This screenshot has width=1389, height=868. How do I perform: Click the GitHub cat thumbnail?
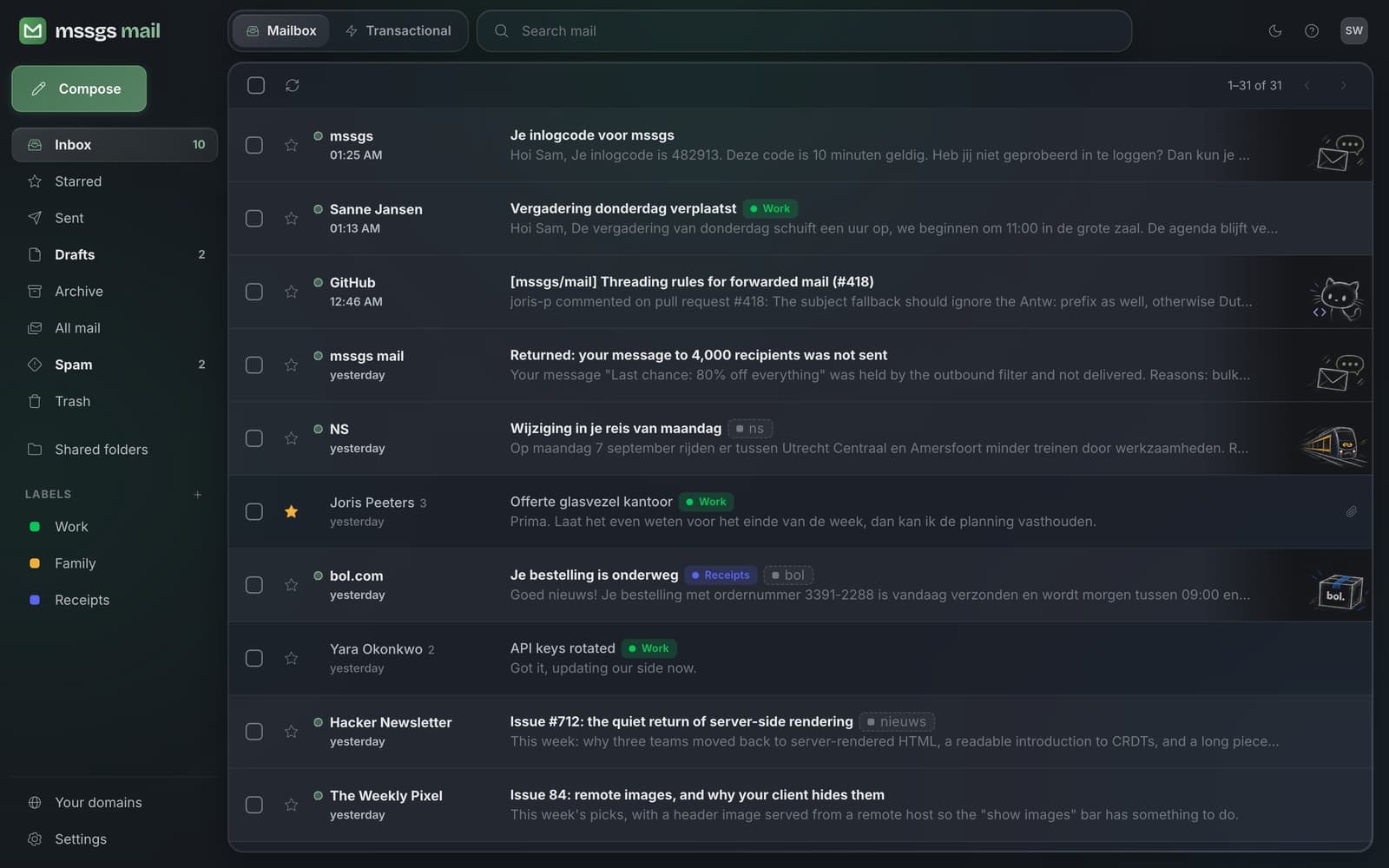click(1337, 299)
